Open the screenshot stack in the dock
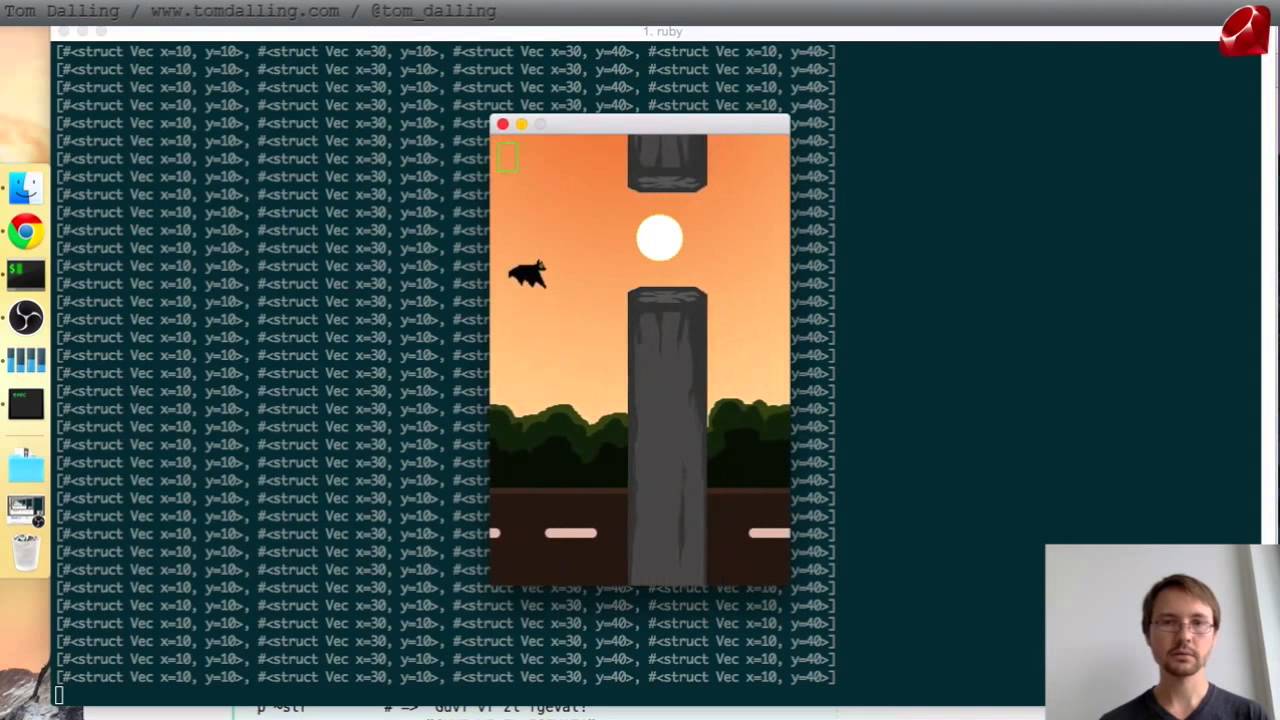Screen dimensions: 1280x720 coord(26,510)
